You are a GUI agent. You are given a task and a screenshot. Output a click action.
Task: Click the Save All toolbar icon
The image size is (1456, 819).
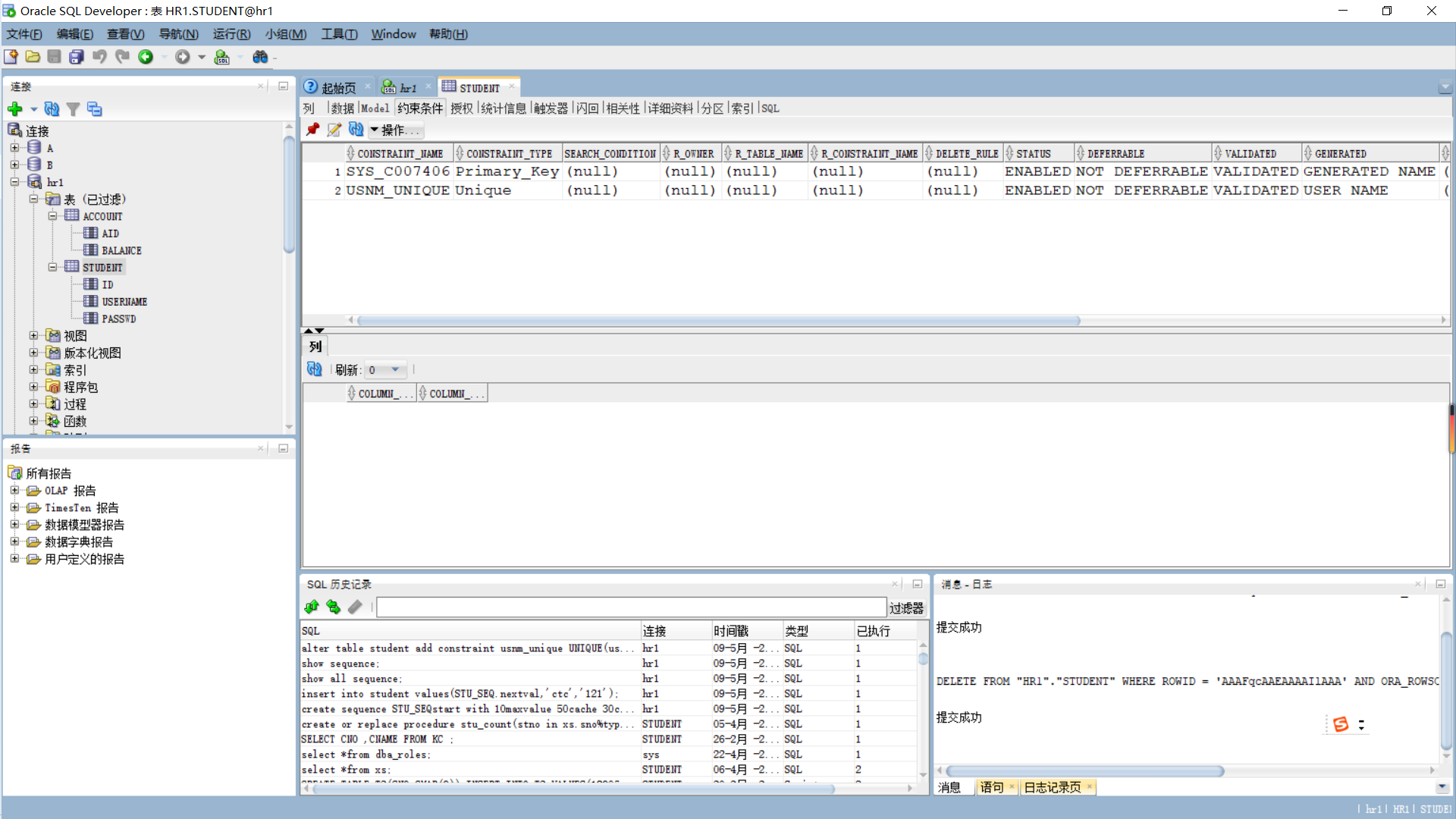pos(77,57)
